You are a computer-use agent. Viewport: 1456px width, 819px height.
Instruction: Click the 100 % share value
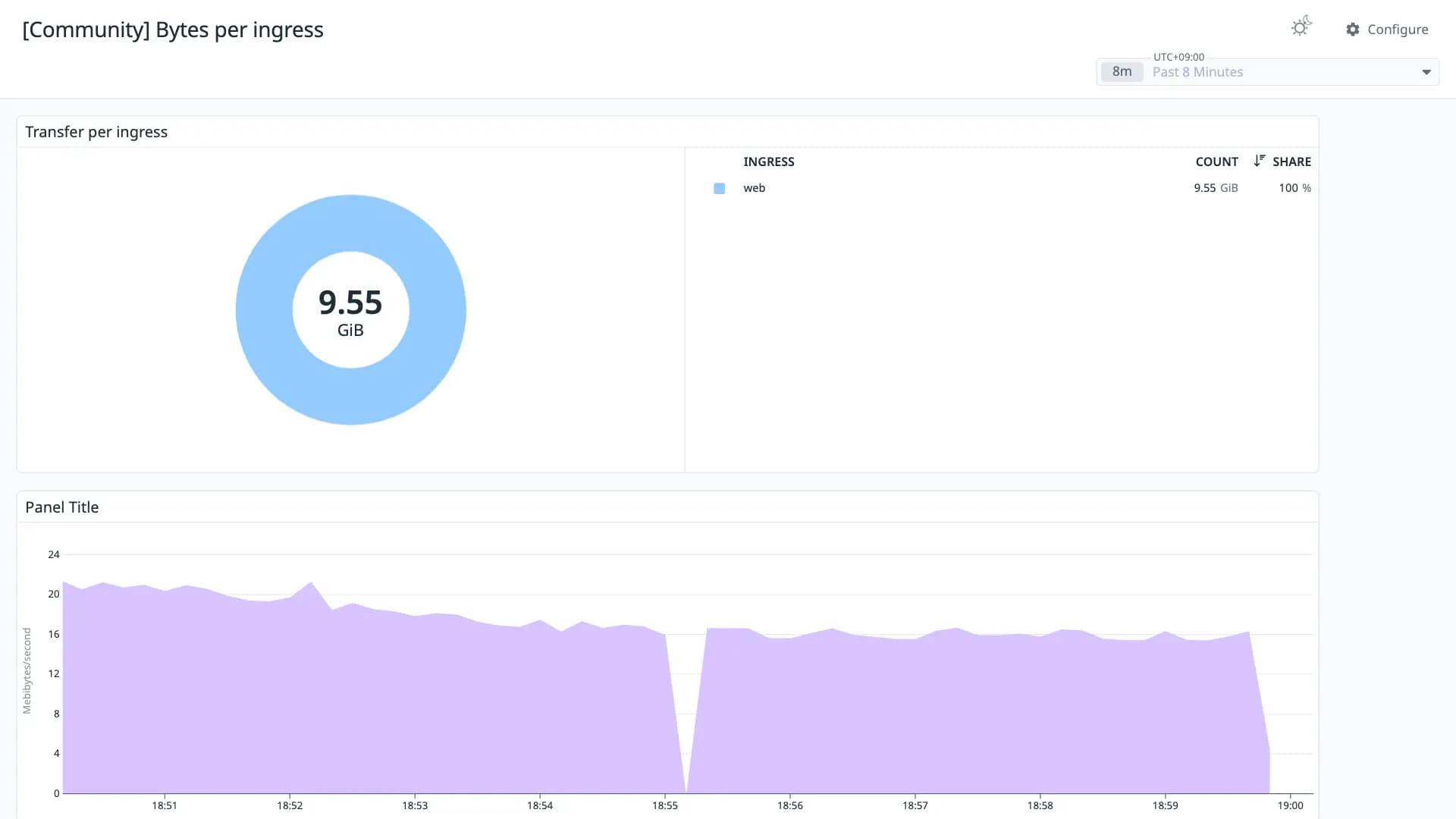[x=1294, y=188]
